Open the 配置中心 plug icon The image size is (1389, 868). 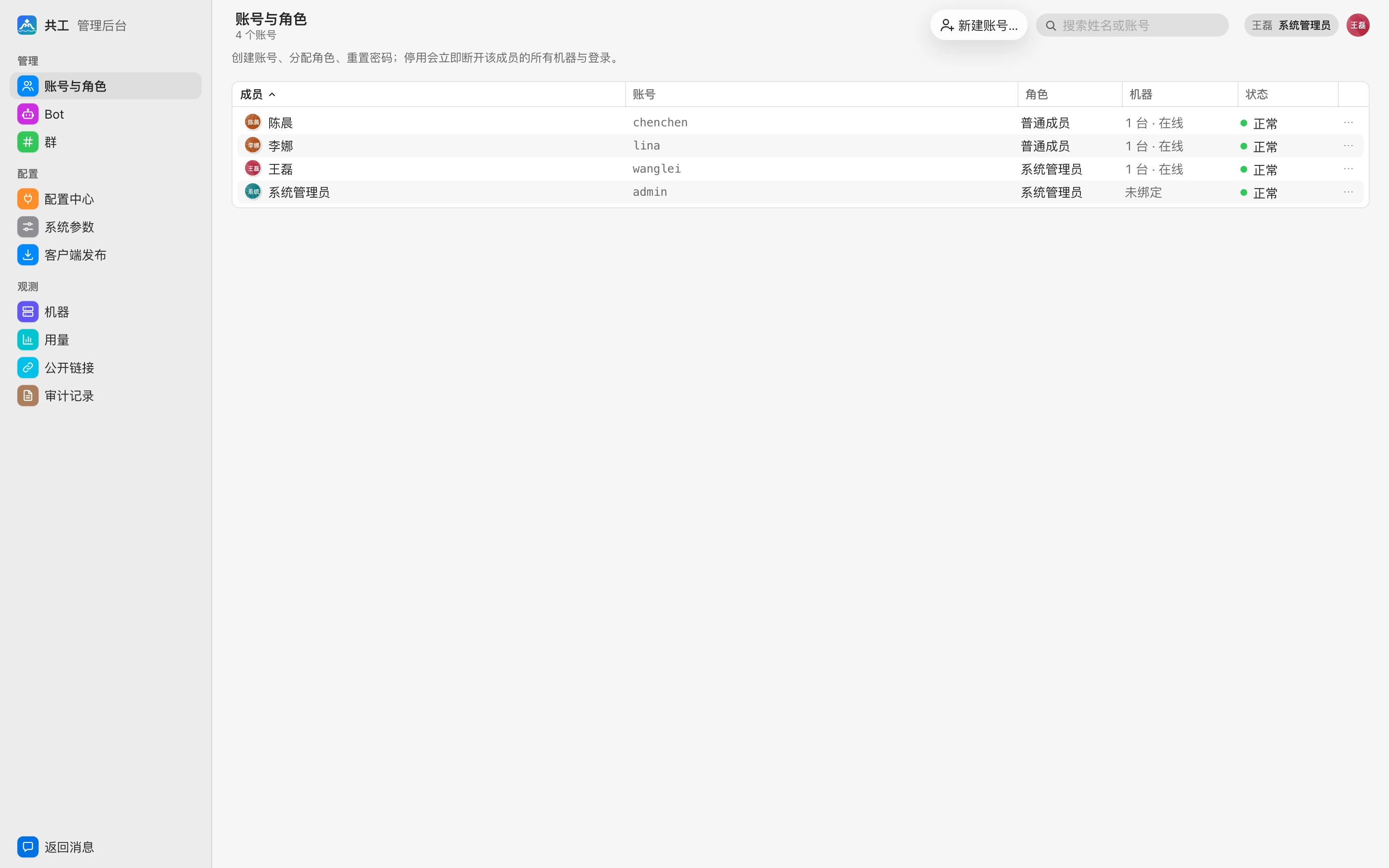[27, 199]
